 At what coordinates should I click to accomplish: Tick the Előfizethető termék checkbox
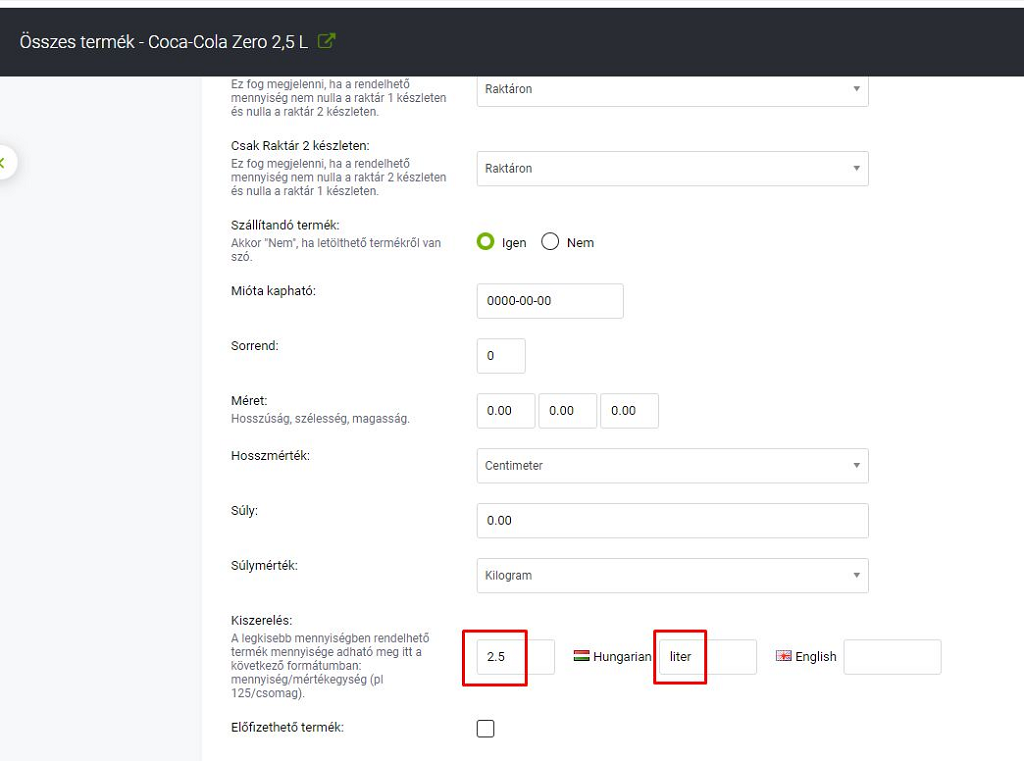(x=486, y=728)
